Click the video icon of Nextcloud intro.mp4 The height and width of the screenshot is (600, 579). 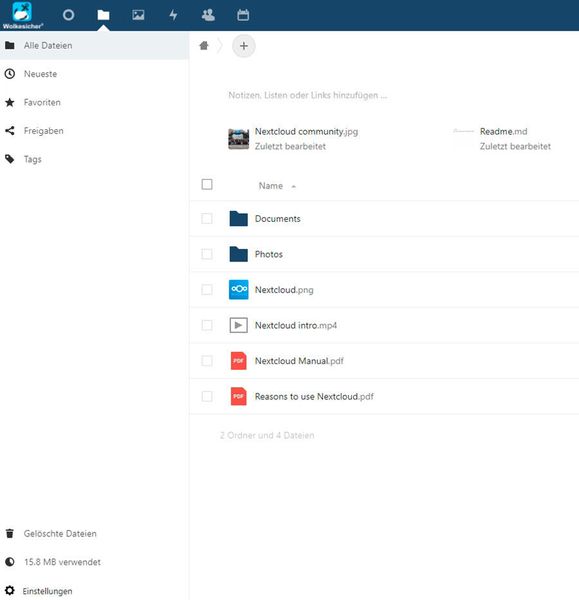click(238, 325)
